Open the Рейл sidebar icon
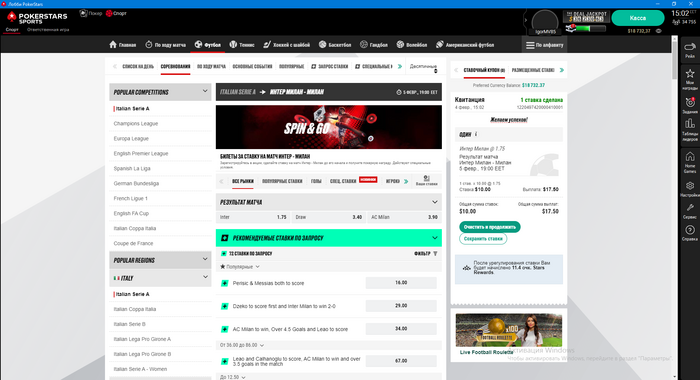Image resolution: width=700 pixels, height=380 pixels. [690, 50]
